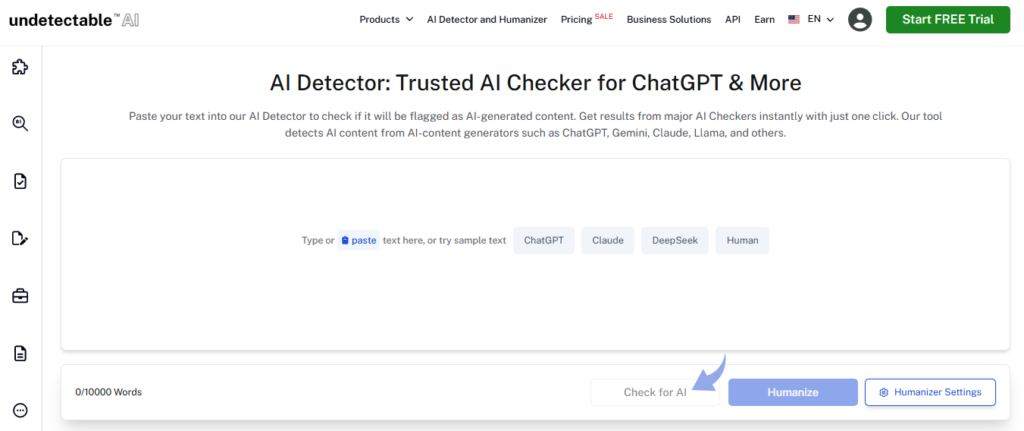Load the Claude sample text
The width and height of the screenshot is (1024, 431).
[607, 240]
